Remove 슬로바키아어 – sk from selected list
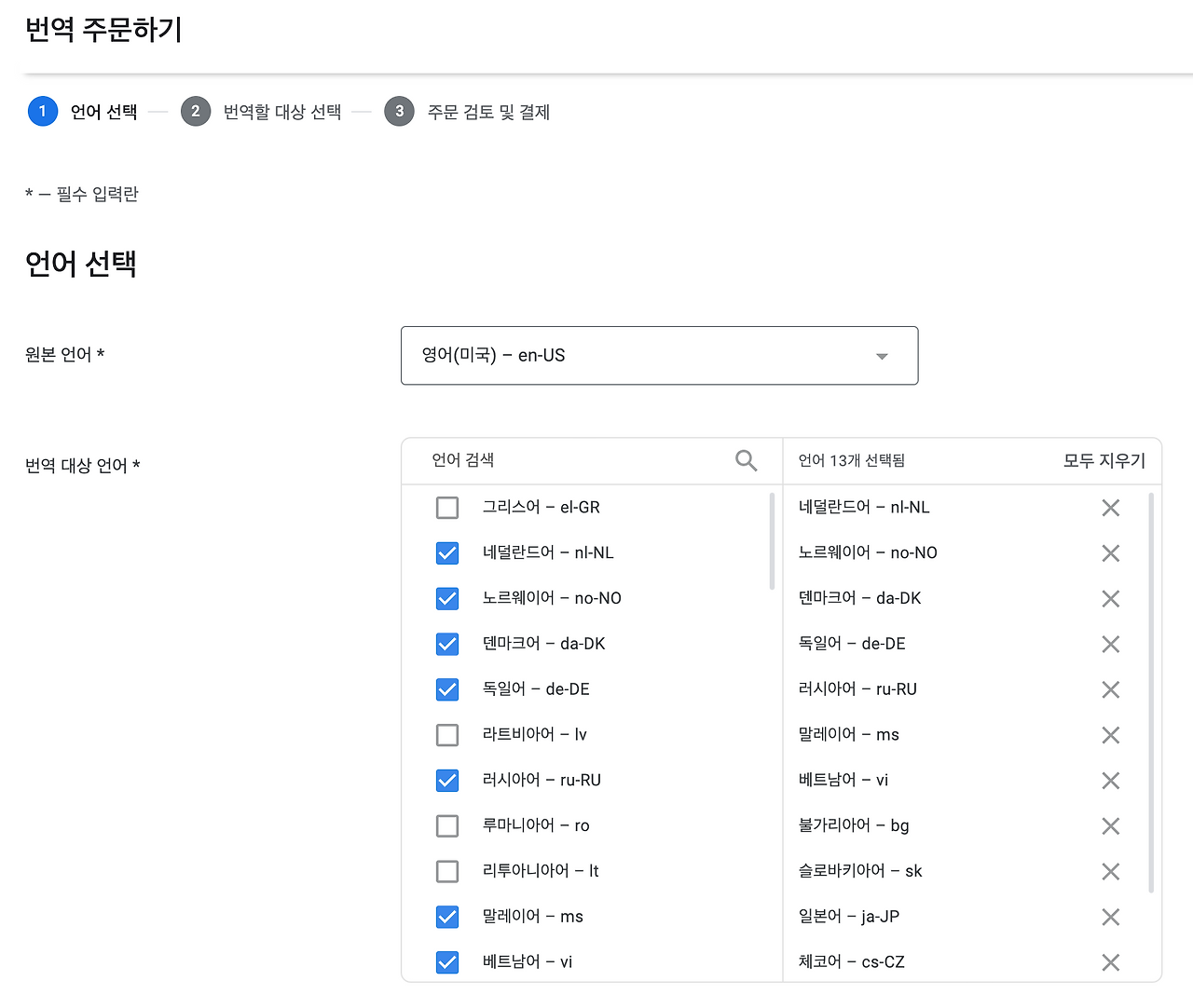1193x1008 pixels. [1110, 872]
